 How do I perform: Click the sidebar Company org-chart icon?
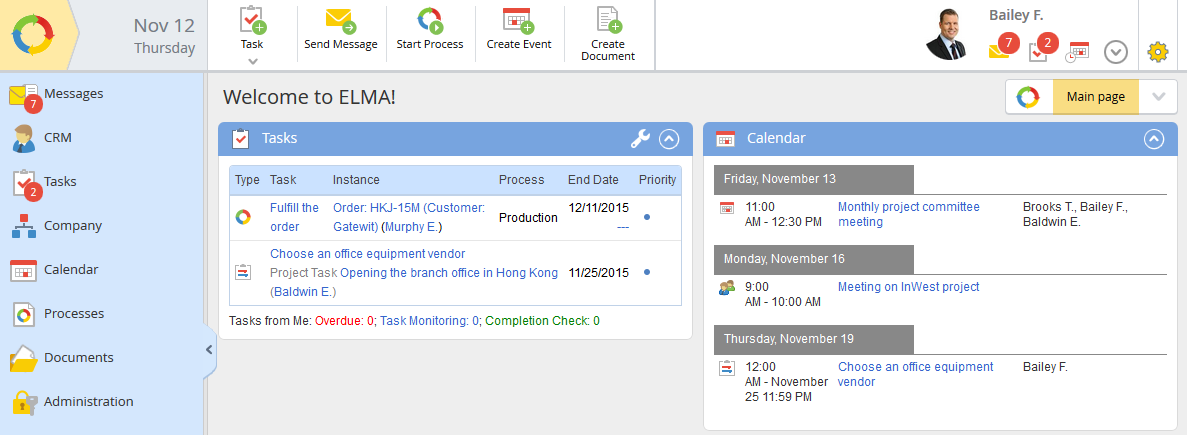24,226
